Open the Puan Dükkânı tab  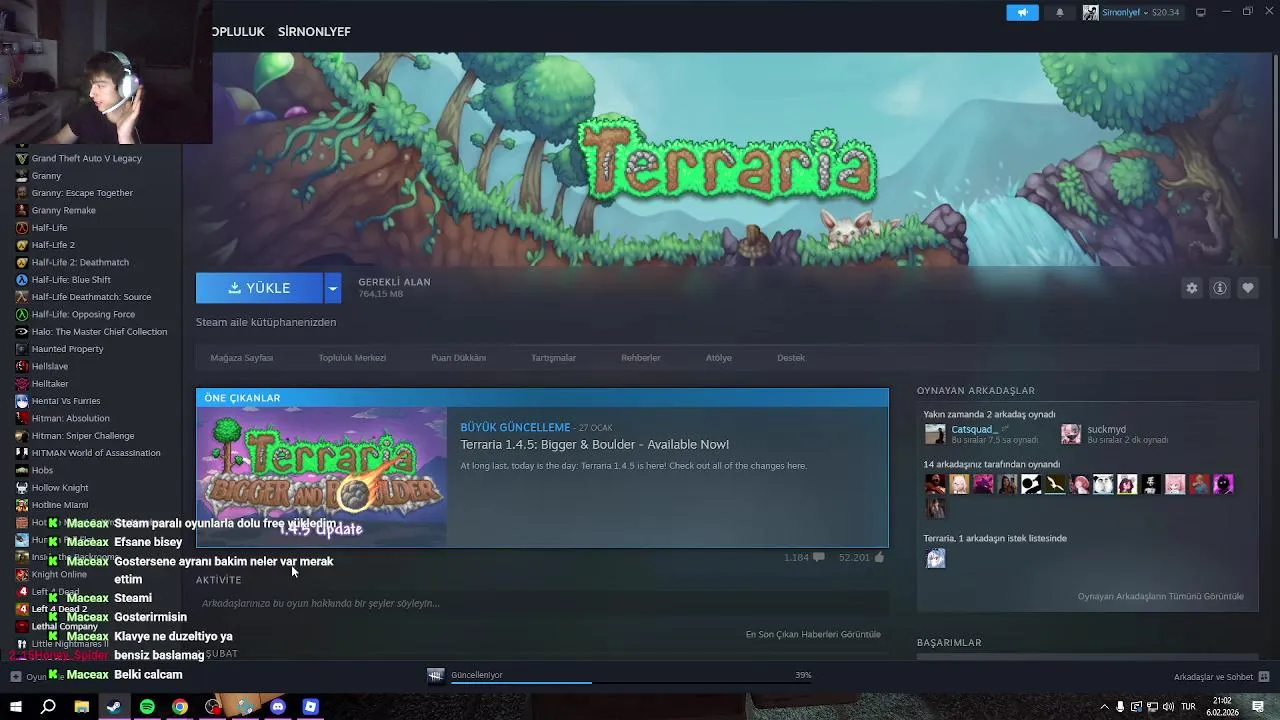pos(458,358)
